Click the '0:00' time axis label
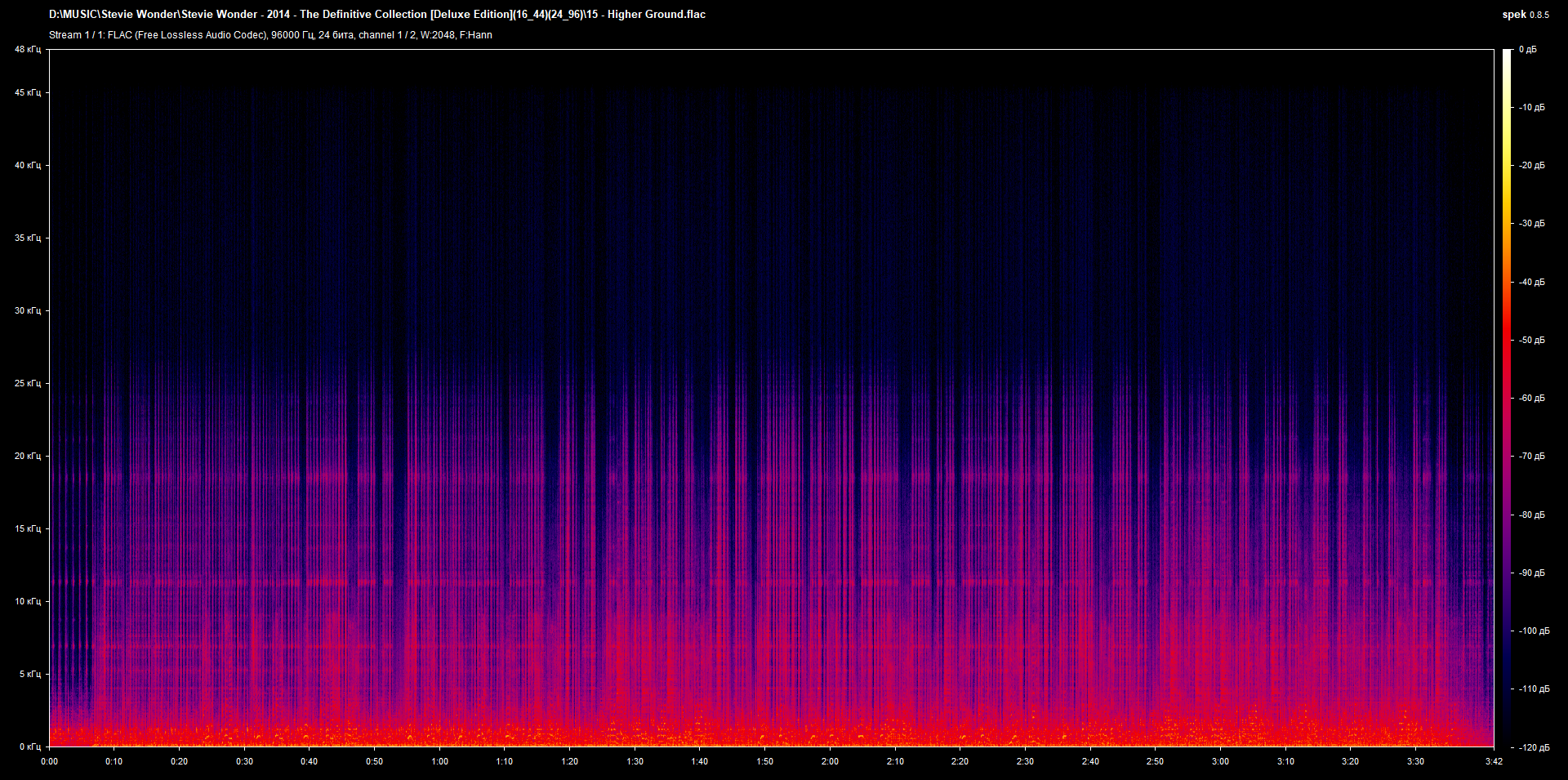This screenshot has height=780, width=1568. pyautogui.click(x=49, y=762)
